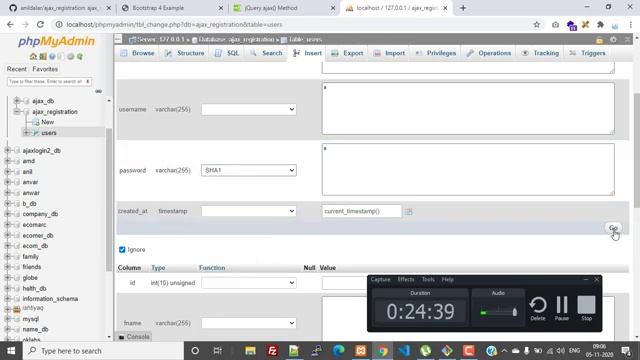
Task: Open the password function dropdown showing SHA1
Action: pos(249,170)
